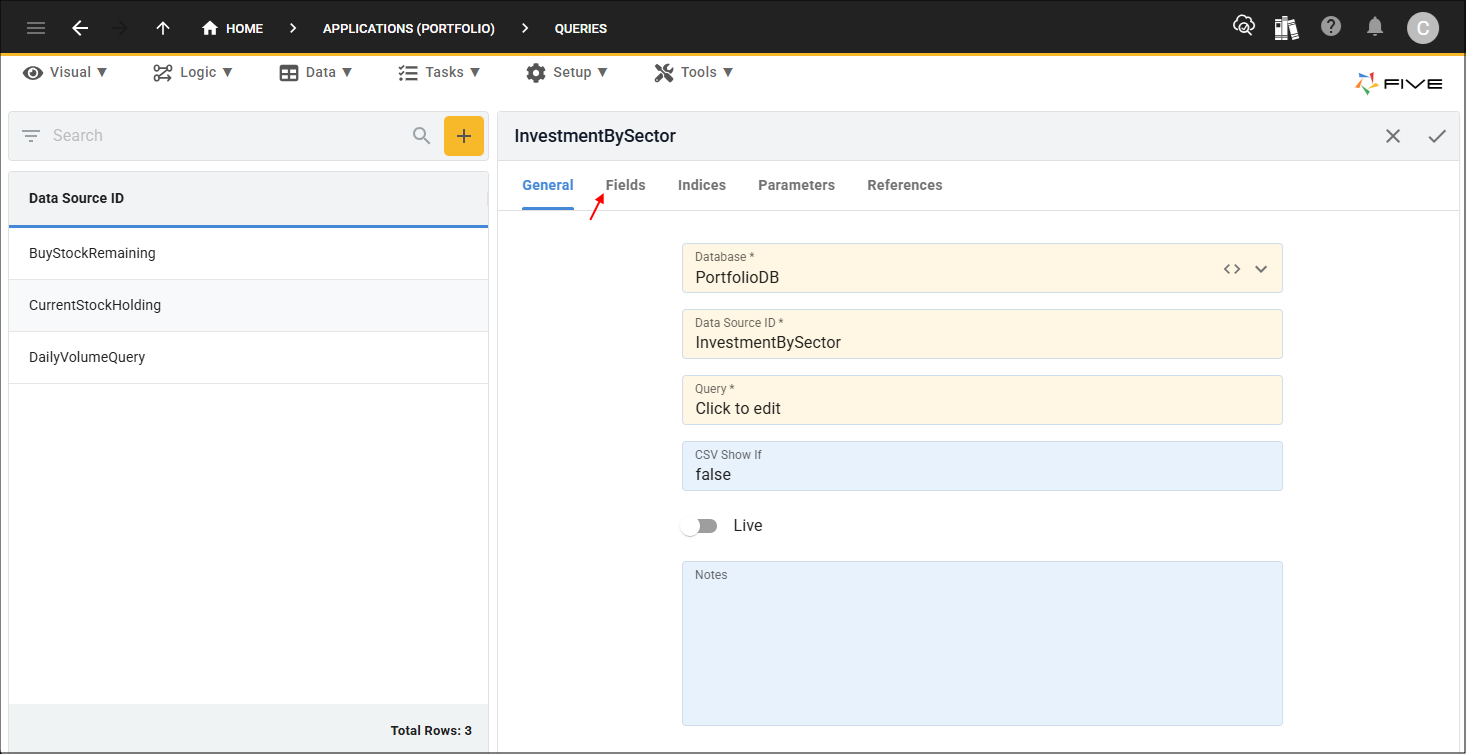Open the Data menu
1466x754 pixels.
click(x=316, y=72)
